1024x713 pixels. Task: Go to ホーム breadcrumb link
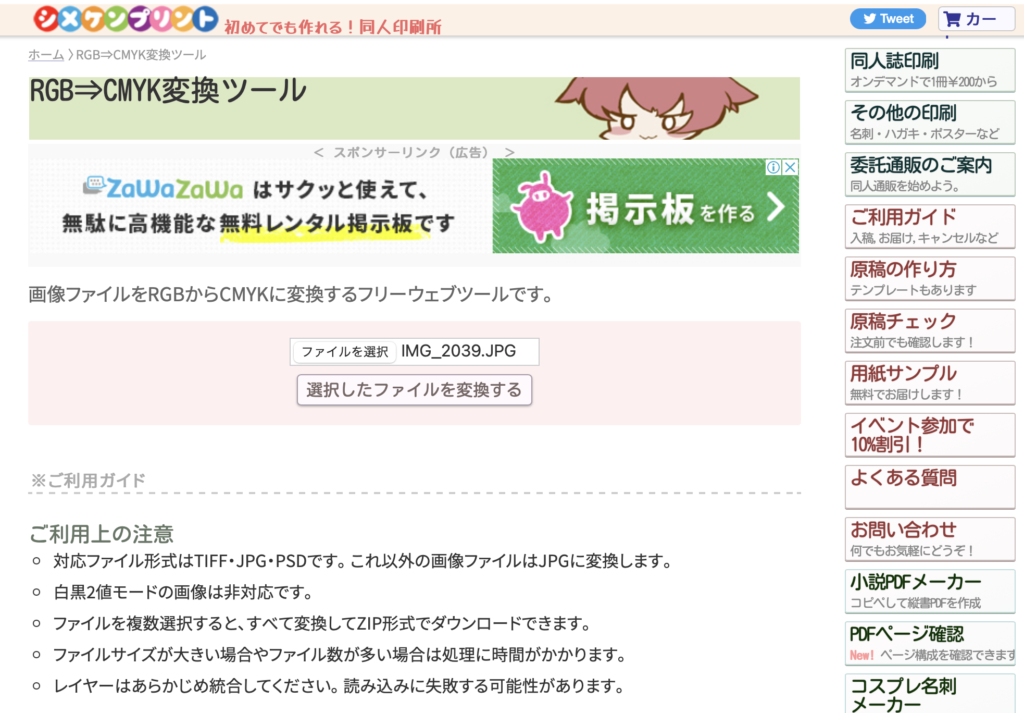click(x=46, y=55)
